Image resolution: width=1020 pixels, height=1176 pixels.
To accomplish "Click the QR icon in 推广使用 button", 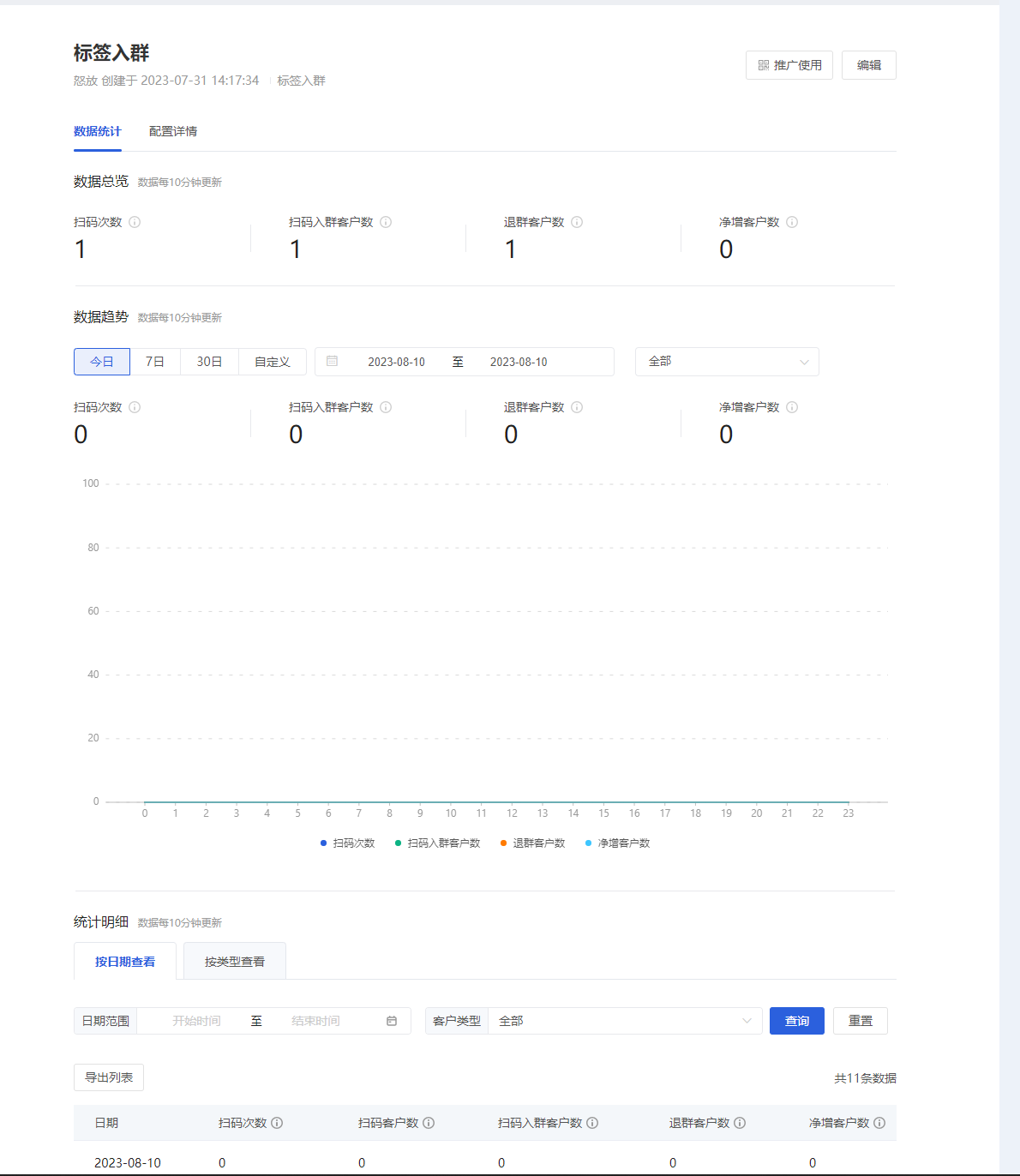I will [763, 65].
